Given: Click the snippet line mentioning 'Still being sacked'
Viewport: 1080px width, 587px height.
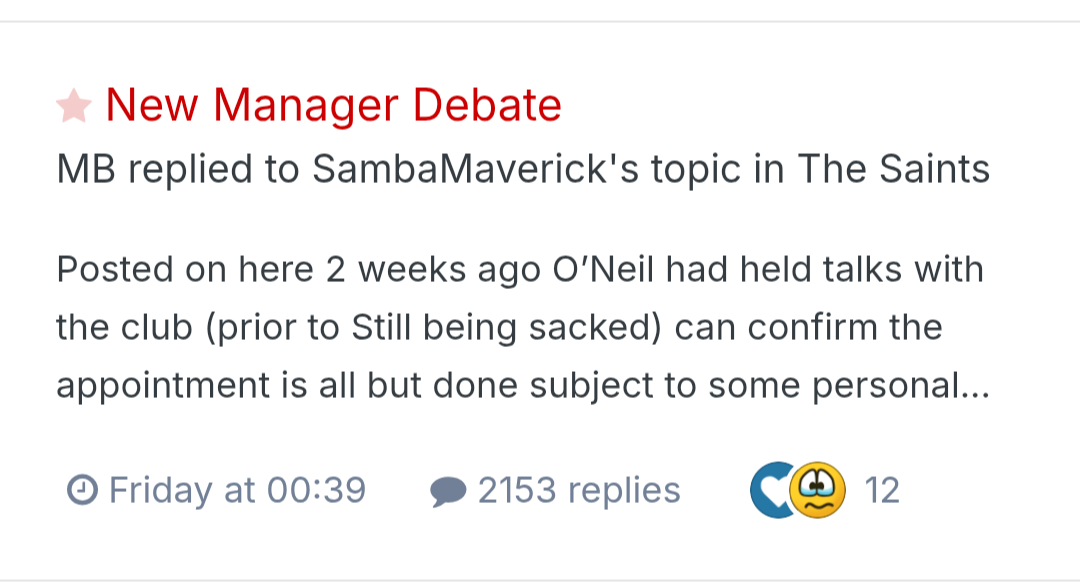Looking at the screenshot, I should point(499,328).
